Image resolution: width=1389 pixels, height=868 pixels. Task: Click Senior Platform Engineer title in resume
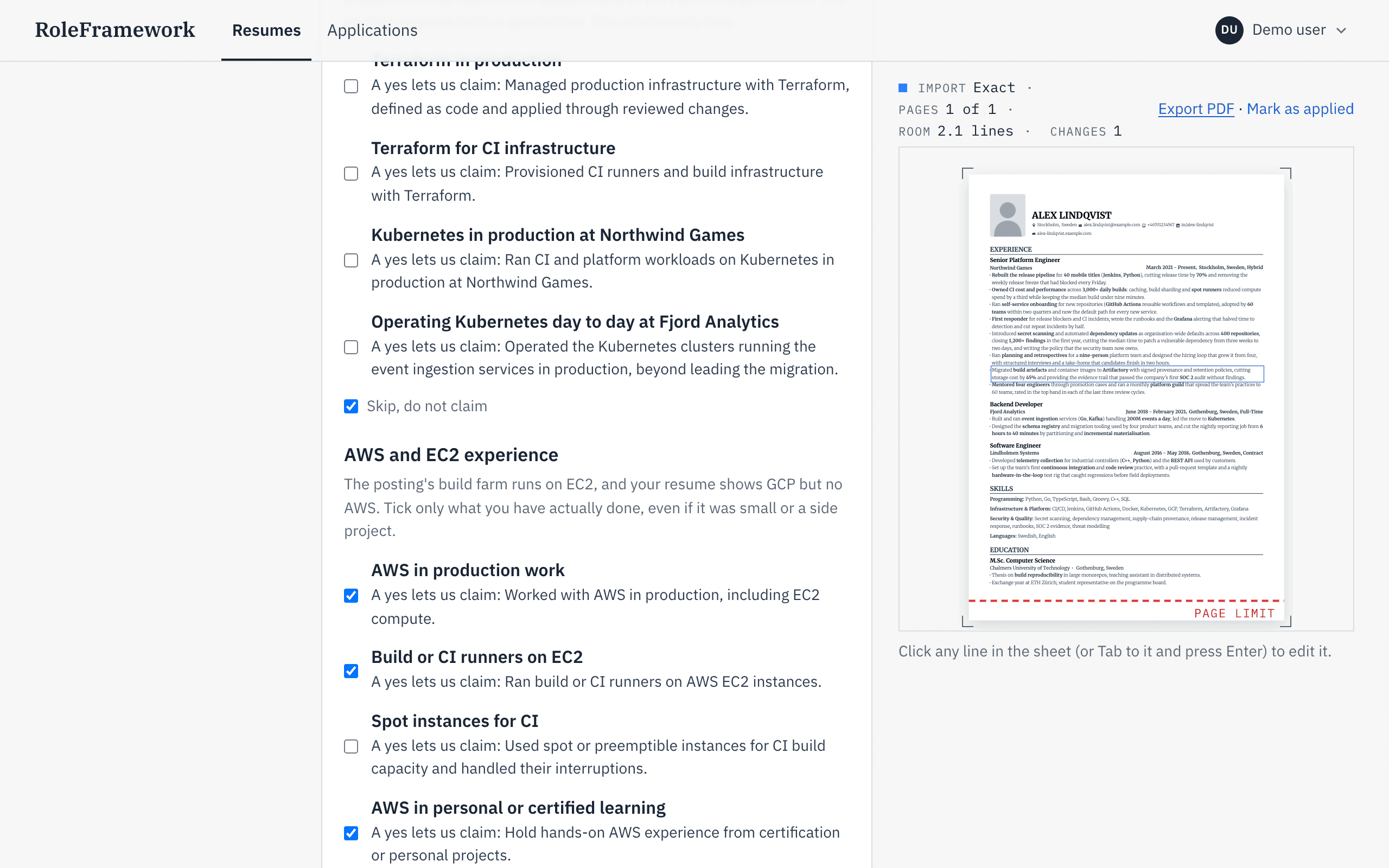[1024, 260]
